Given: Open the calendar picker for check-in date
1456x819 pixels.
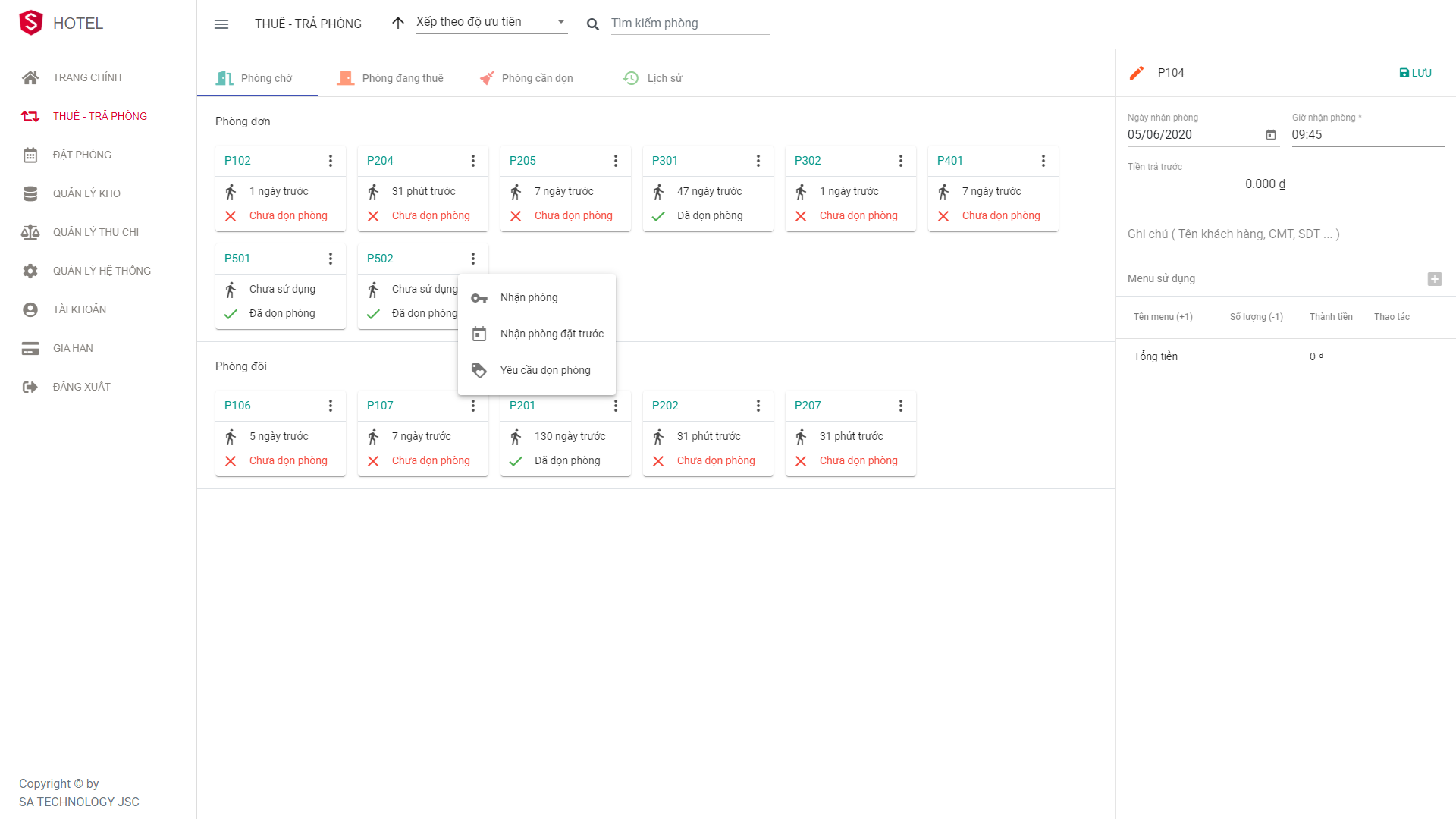Looking at the screenshot, I should coord(1271,135).
